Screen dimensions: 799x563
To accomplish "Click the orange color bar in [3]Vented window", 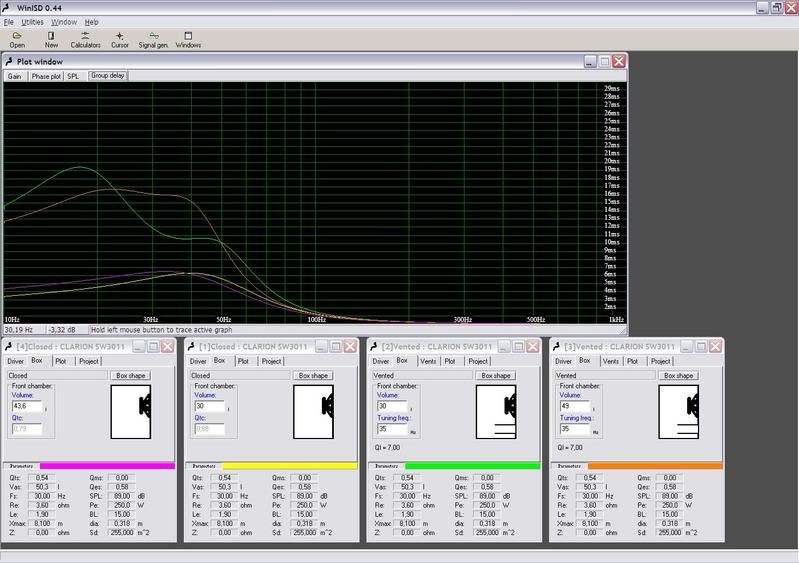I will click(x=655, y=466).
